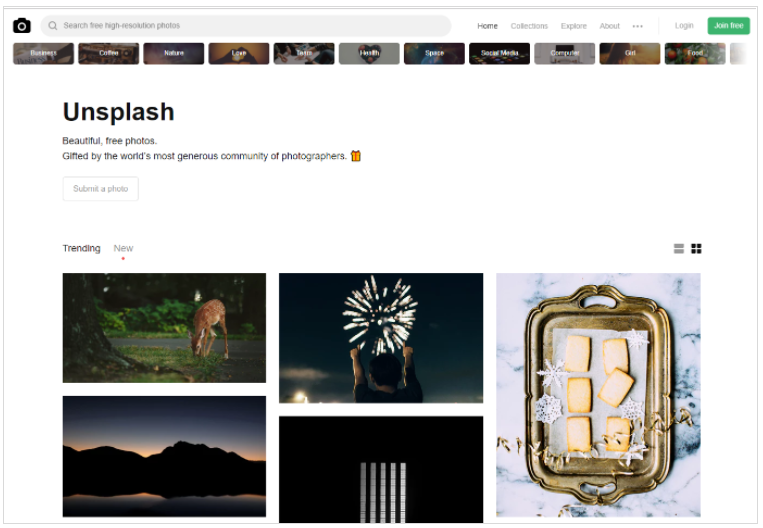The height and width of the screenshot is (528, 763).
Task: Click the magnifying glass search icon
Action: point(53,25)
